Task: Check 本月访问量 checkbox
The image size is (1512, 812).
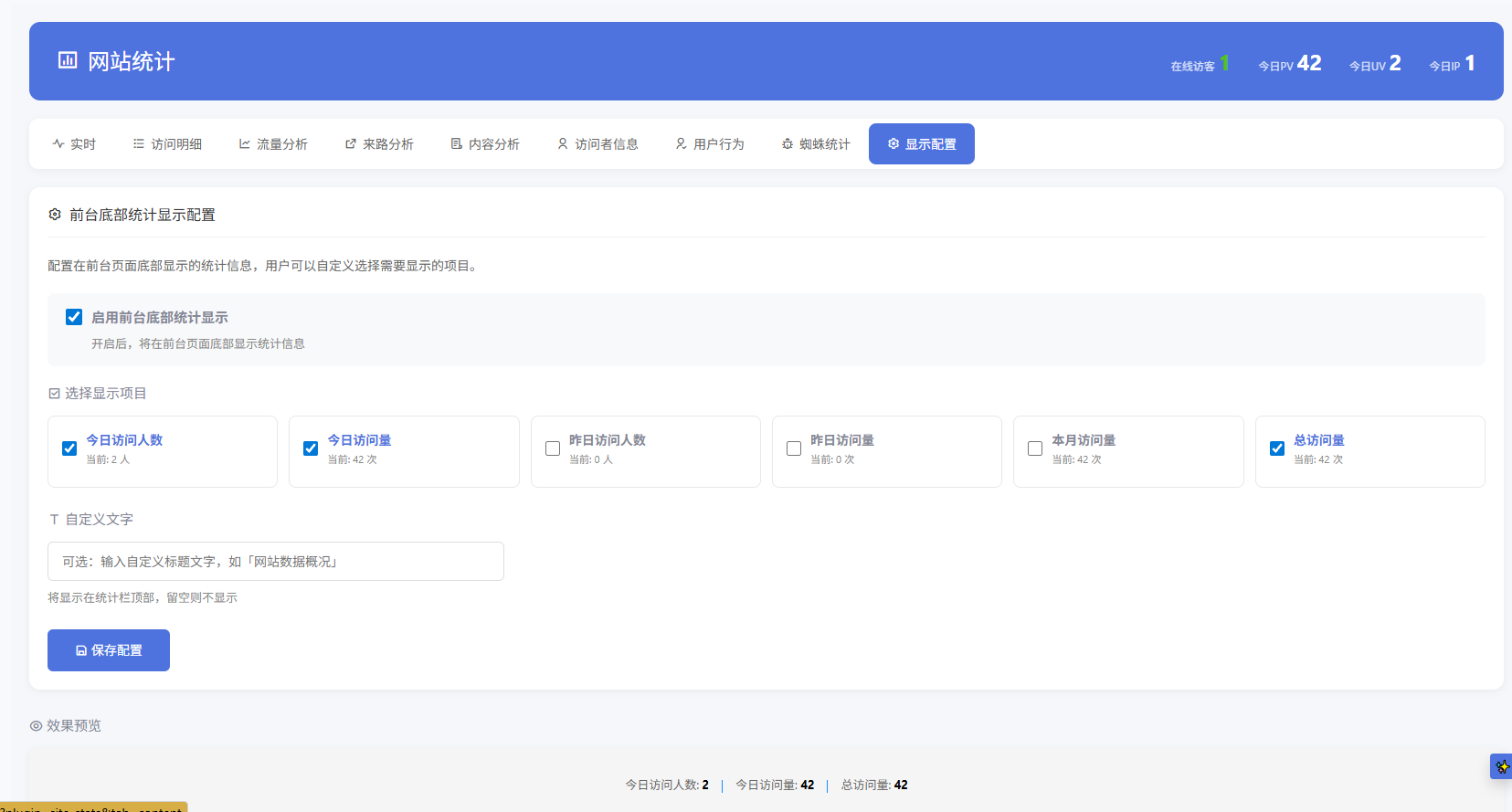Action: [x=1035, y=448]
